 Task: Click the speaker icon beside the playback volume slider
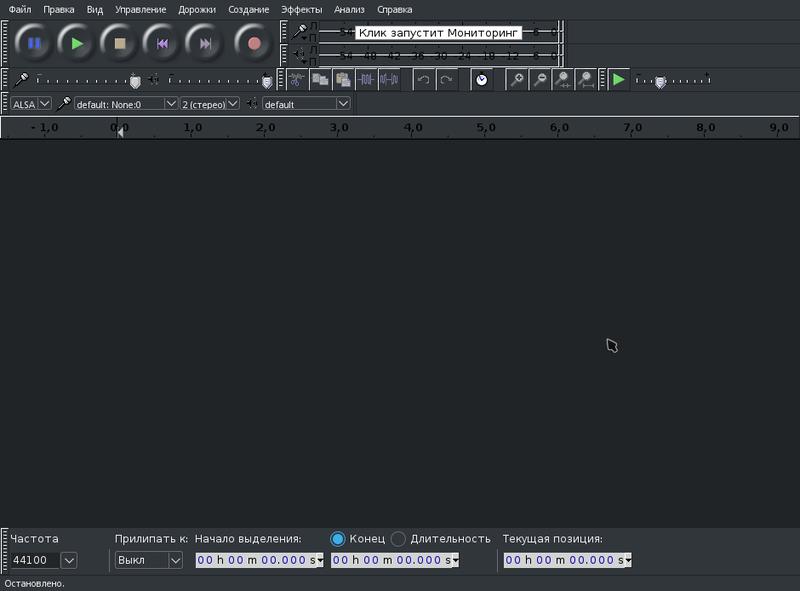[x=154, y=80]
